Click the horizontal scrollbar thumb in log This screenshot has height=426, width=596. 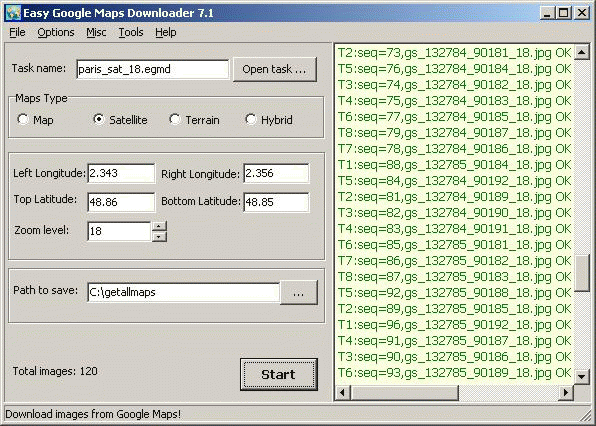tap(404, 393)
